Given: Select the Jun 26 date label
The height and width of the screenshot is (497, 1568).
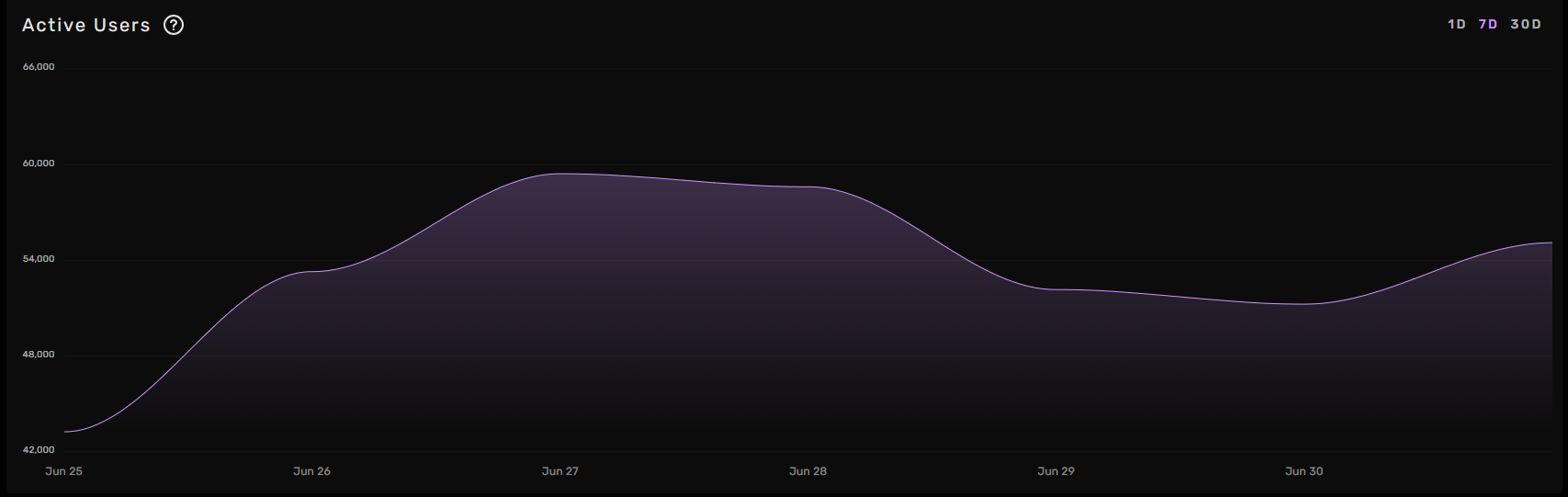Looking at the screenshot, I should [x=311, y=471].
